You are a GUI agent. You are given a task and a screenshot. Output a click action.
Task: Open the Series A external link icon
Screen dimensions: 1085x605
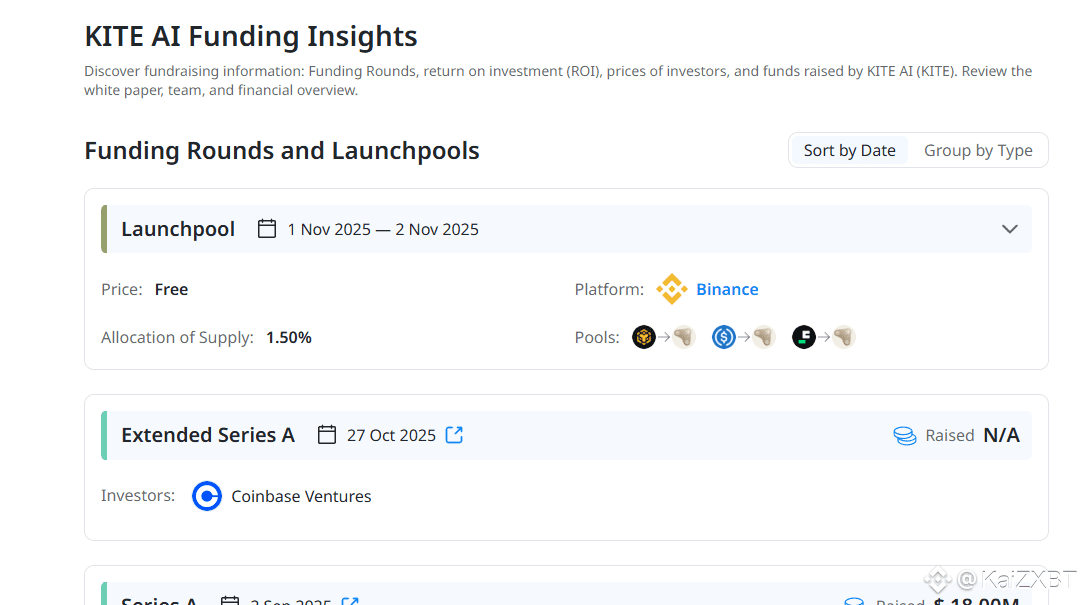click(x=350, y=602)
